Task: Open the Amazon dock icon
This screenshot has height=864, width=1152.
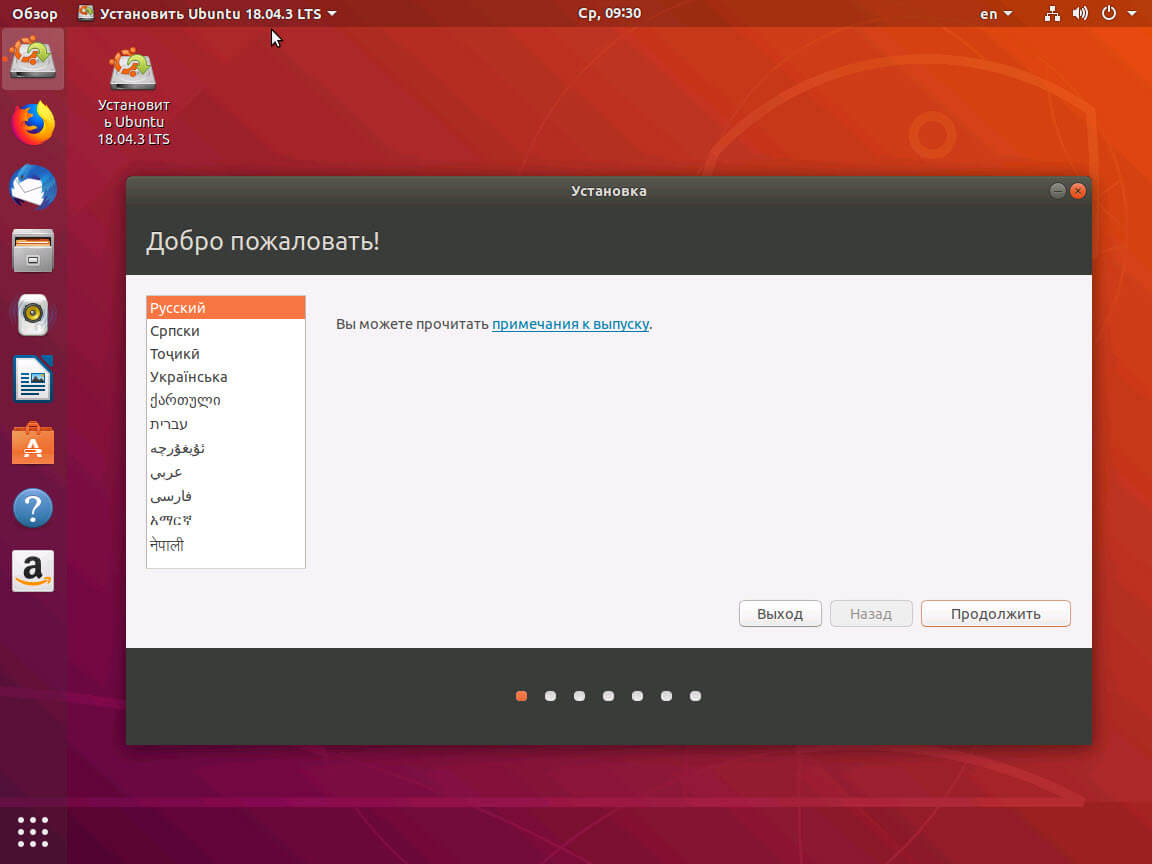Action: 33,571
